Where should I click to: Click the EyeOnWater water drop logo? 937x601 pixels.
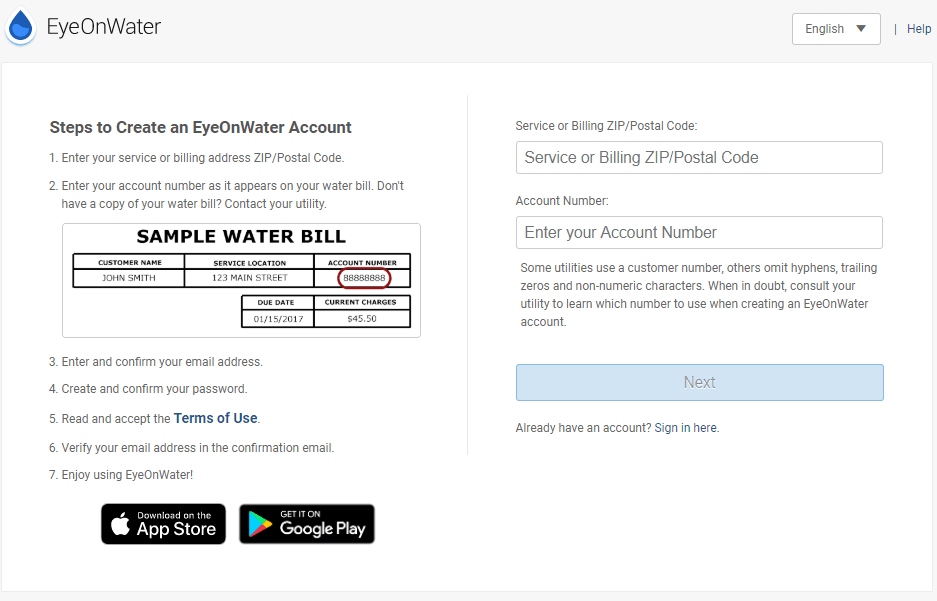[x=20, y=27]
